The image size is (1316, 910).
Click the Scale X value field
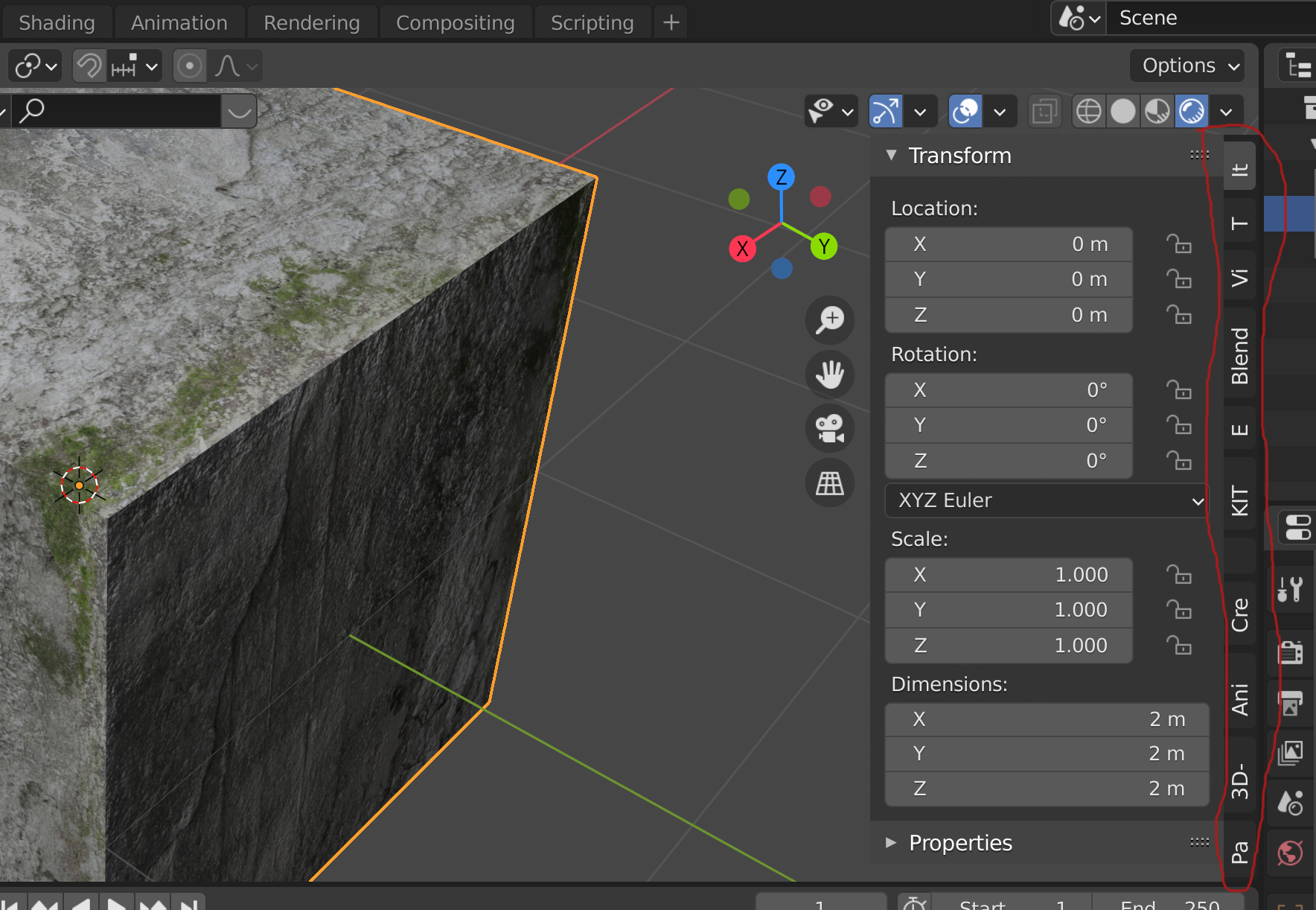click(x=1009, y=575)
